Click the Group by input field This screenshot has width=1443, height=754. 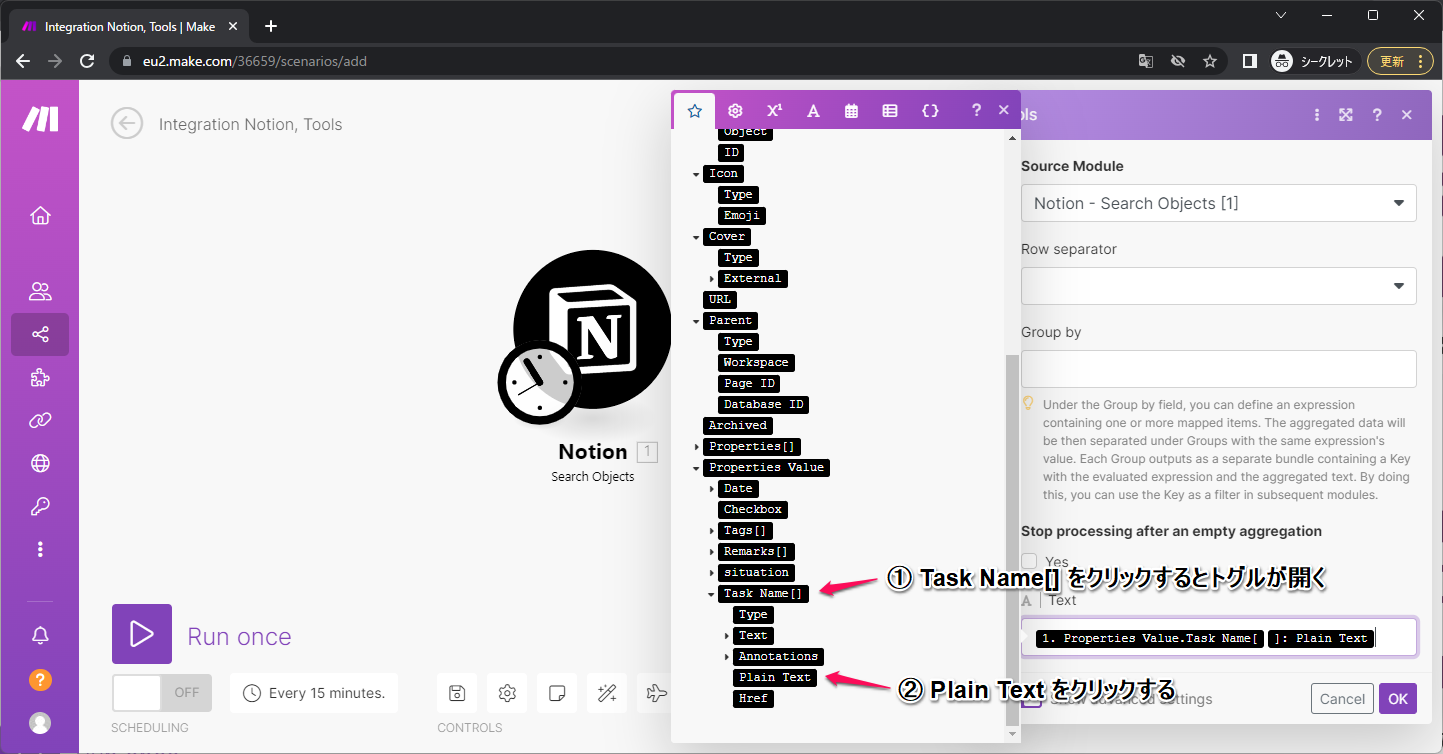[1218, 369]
